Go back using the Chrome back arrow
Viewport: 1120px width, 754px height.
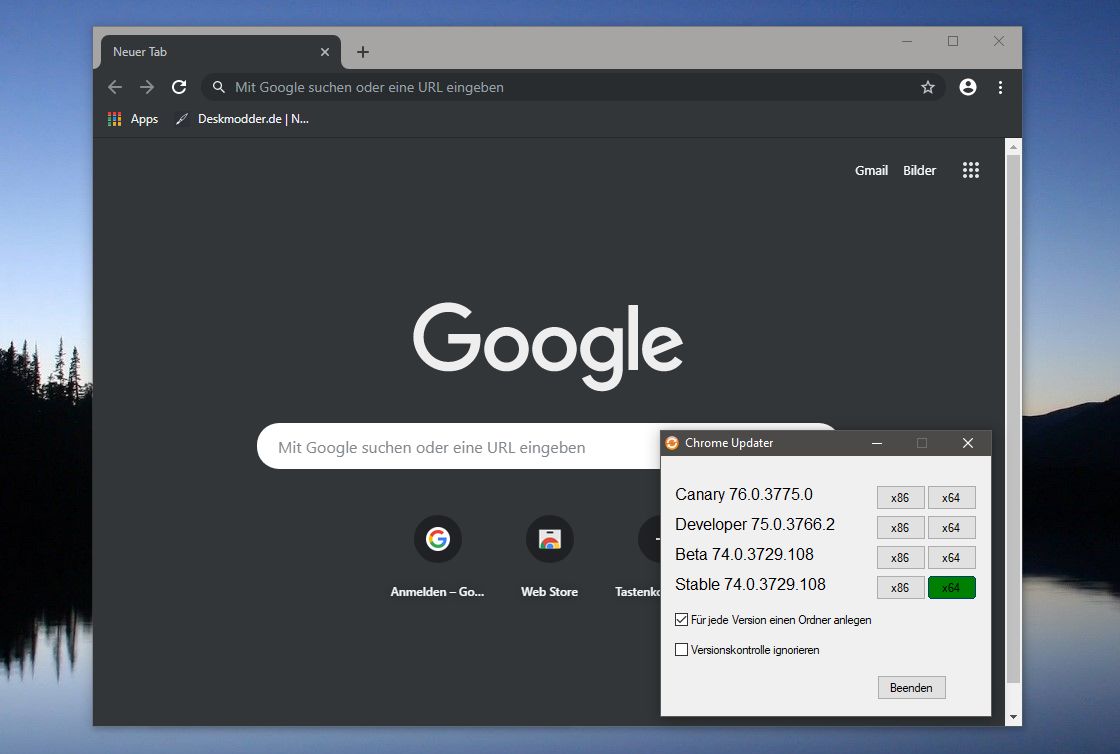(115, 87)
